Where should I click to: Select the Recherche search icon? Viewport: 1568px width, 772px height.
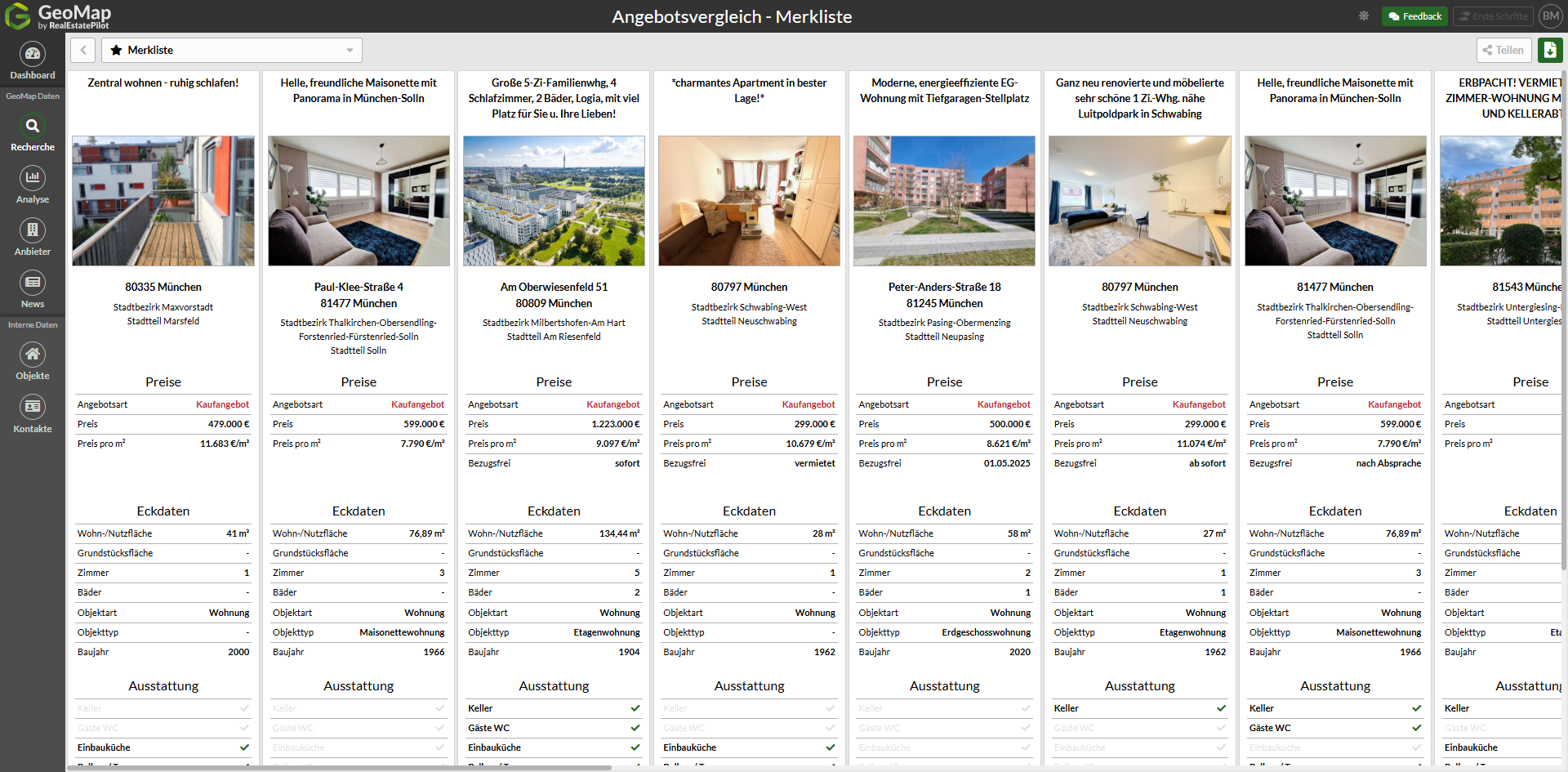(33, 127)
